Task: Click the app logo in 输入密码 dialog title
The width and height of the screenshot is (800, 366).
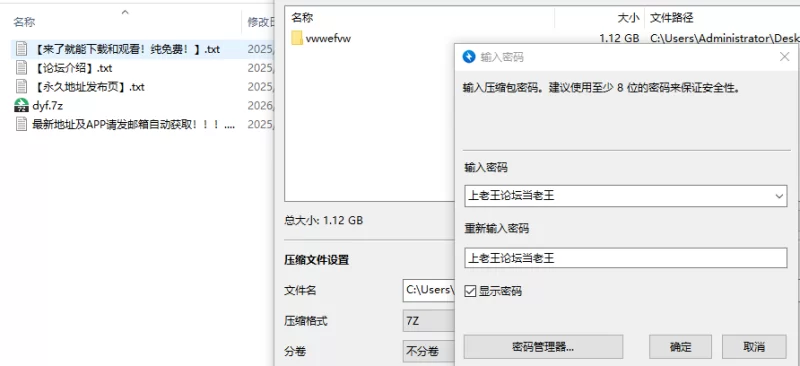Action: click(468, 57)
